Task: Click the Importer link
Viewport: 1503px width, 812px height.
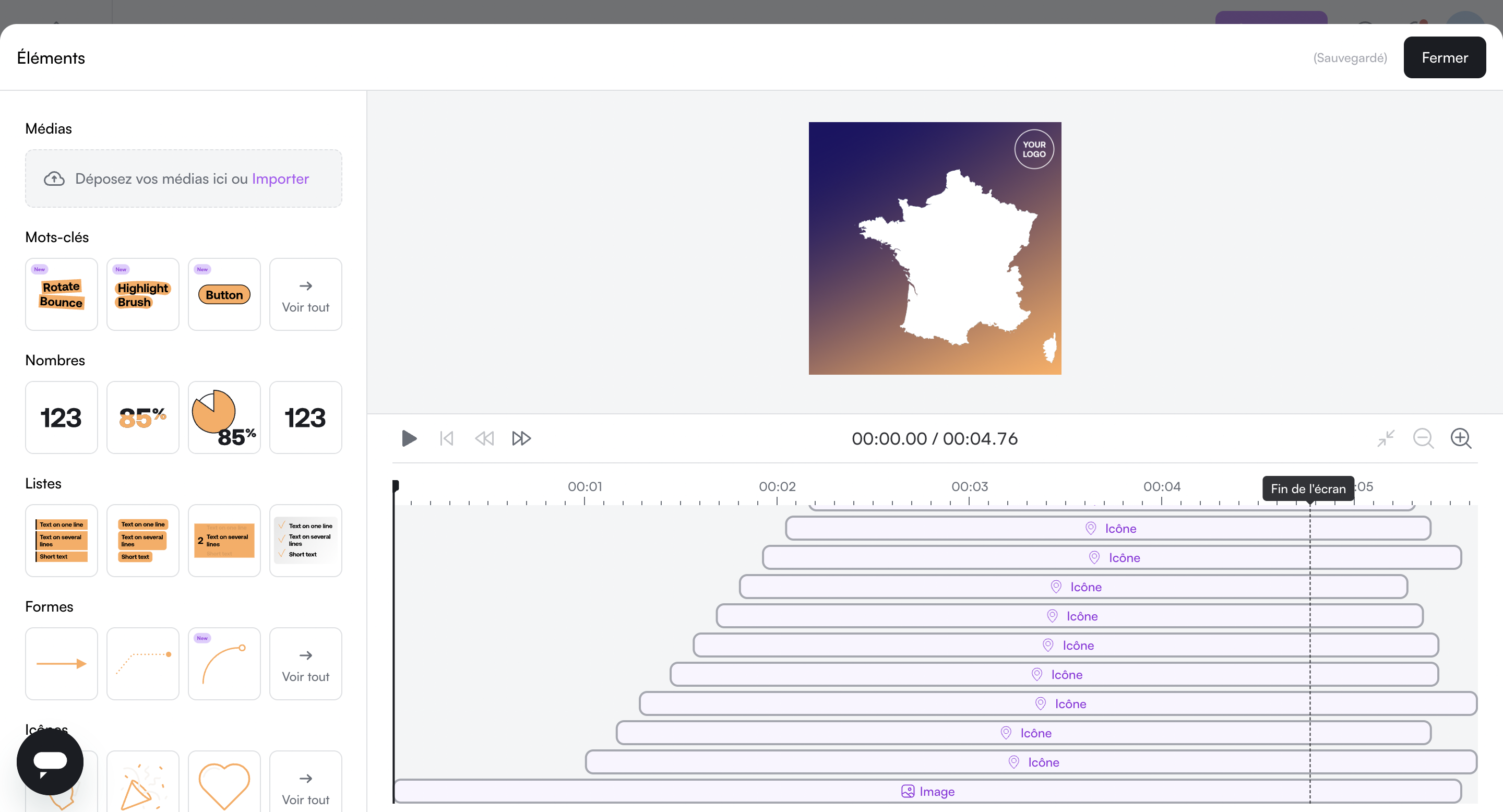Action: click(280, 178)
